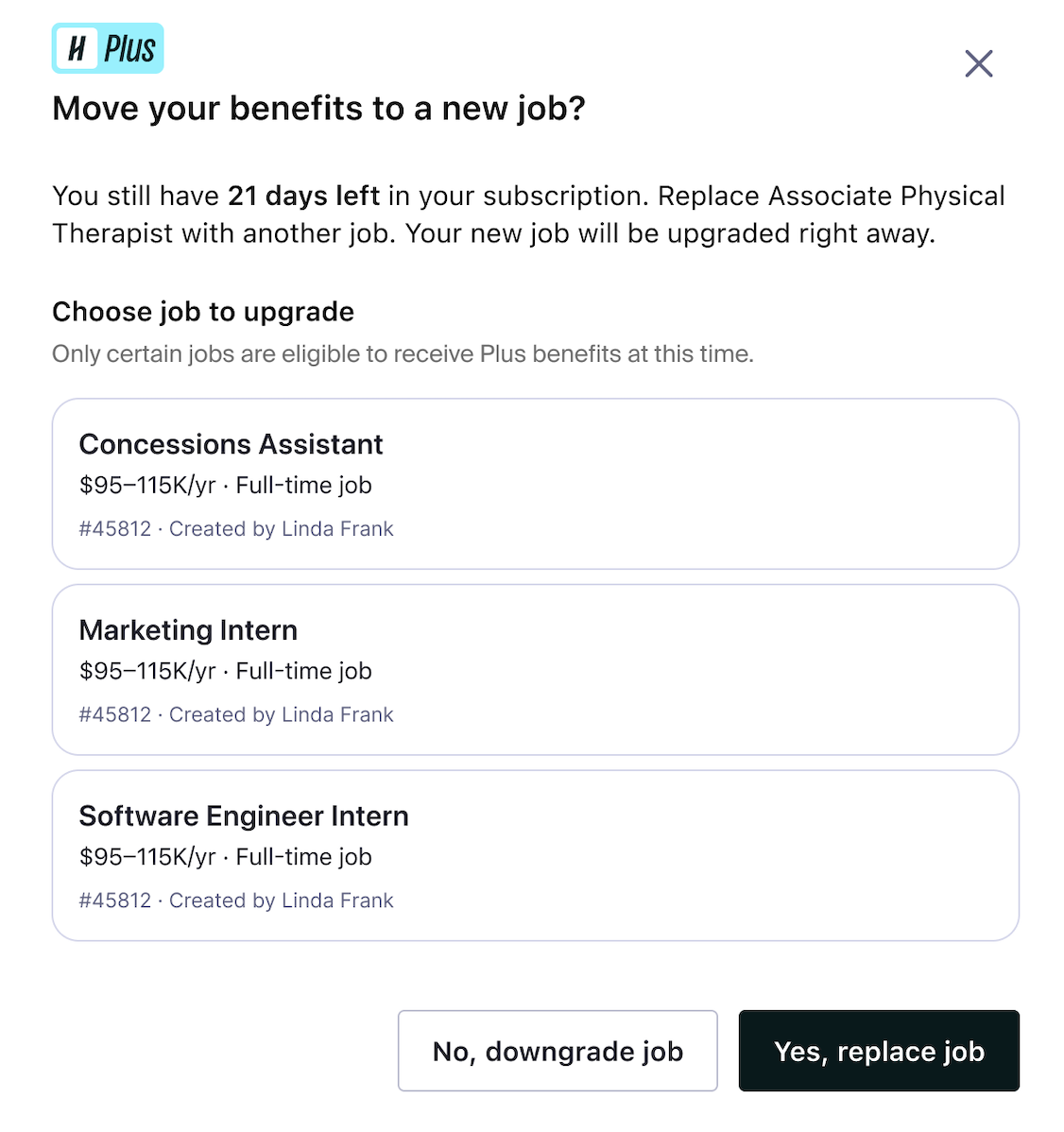Select the Concessions Assistant job card

536,484
